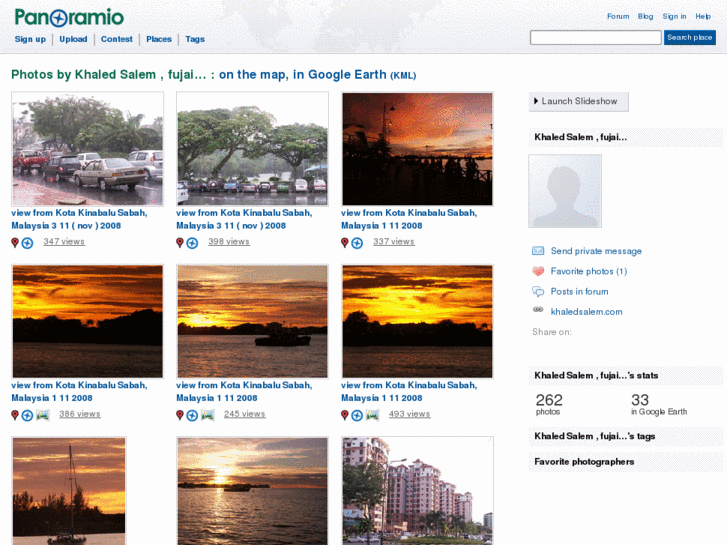The width and height of the screenshot is (727, 545).
Task: Click the 337 views link
Action: [x=394, y=242]
